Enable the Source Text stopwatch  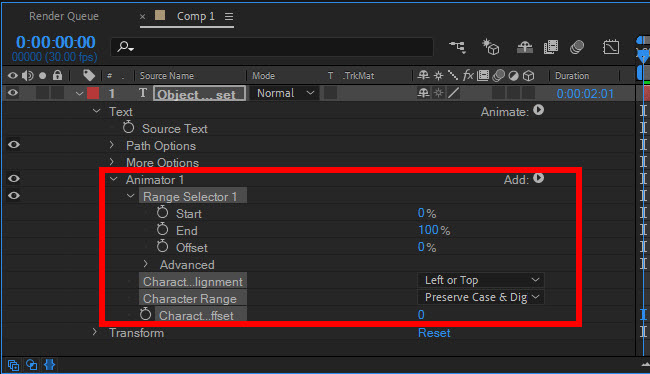[x=129, y=127]
